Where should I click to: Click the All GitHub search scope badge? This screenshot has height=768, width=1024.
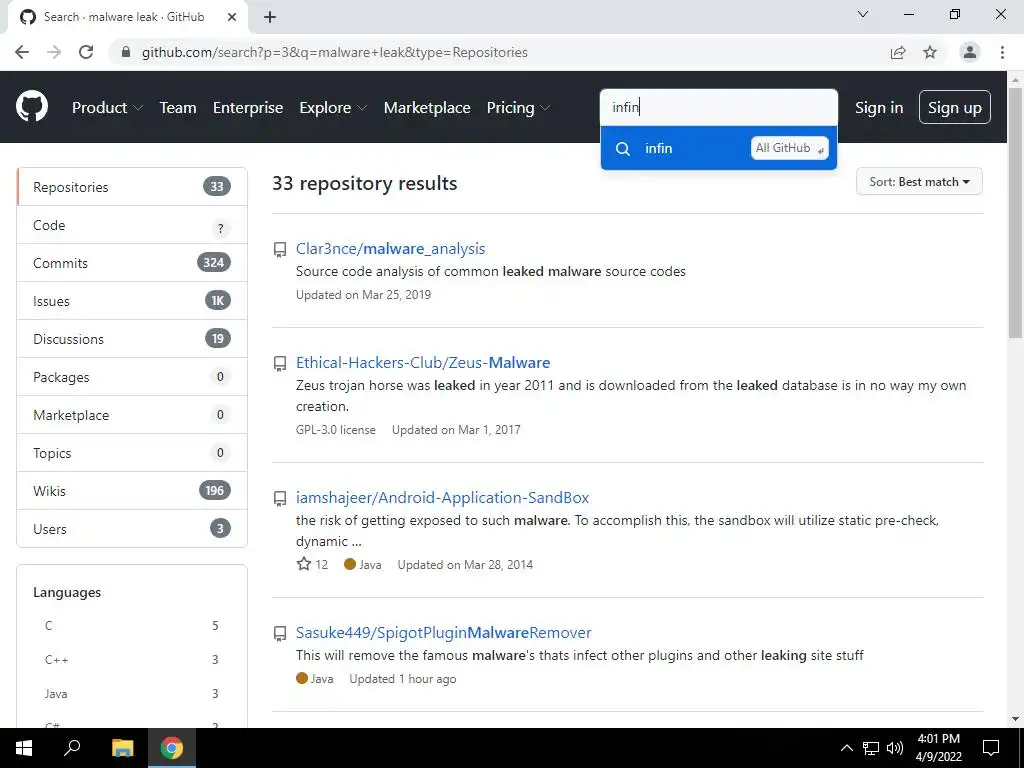pyautogui.click(x=790, y=148)
